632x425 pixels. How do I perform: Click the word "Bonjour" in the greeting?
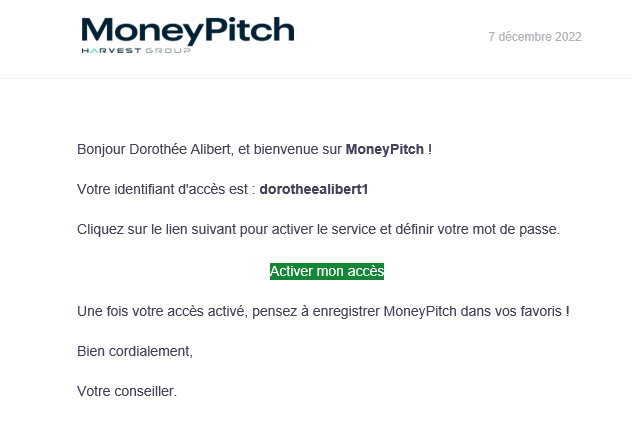pyautogui.click(x=101, y=150)
